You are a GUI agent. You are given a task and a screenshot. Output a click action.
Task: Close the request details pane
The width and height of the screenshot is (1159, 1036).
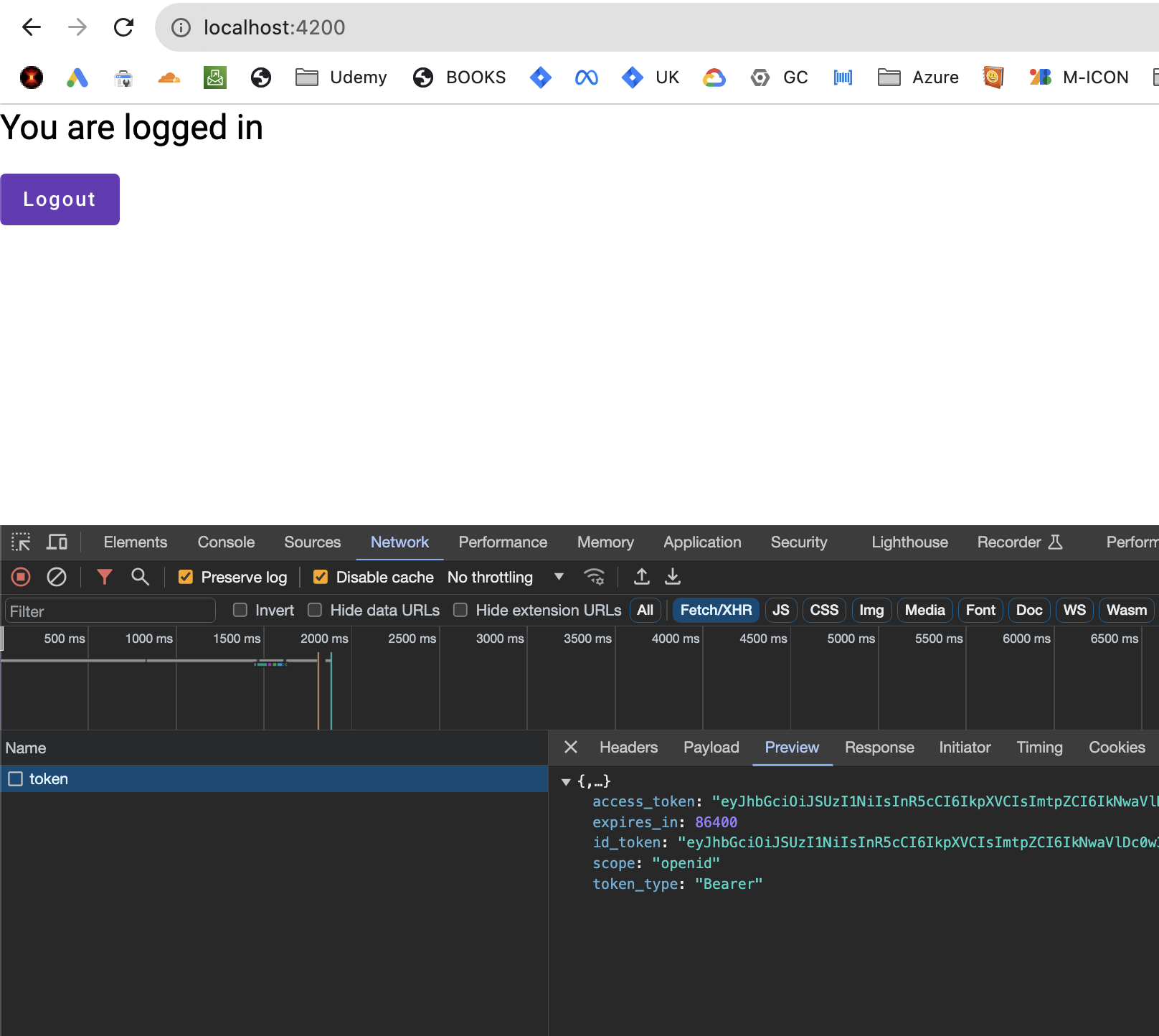tap(571, 748)
